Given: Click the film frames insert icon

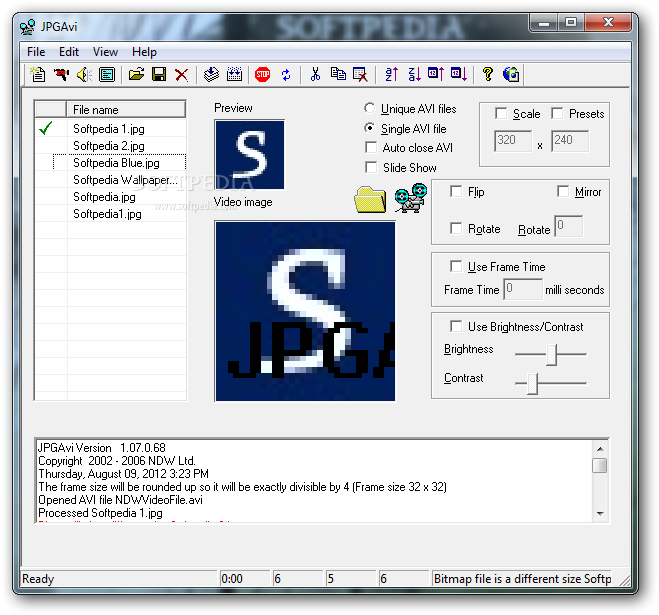Looking at the screenshot, I should [x=234, y=75].
